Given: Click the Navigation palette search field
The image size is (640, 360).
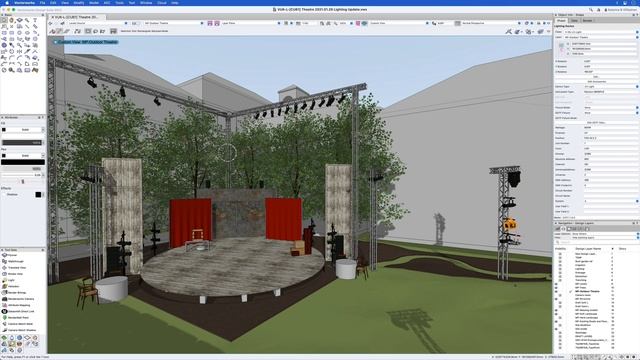Looking at the screenshot, I should click(x=596, y=242).
